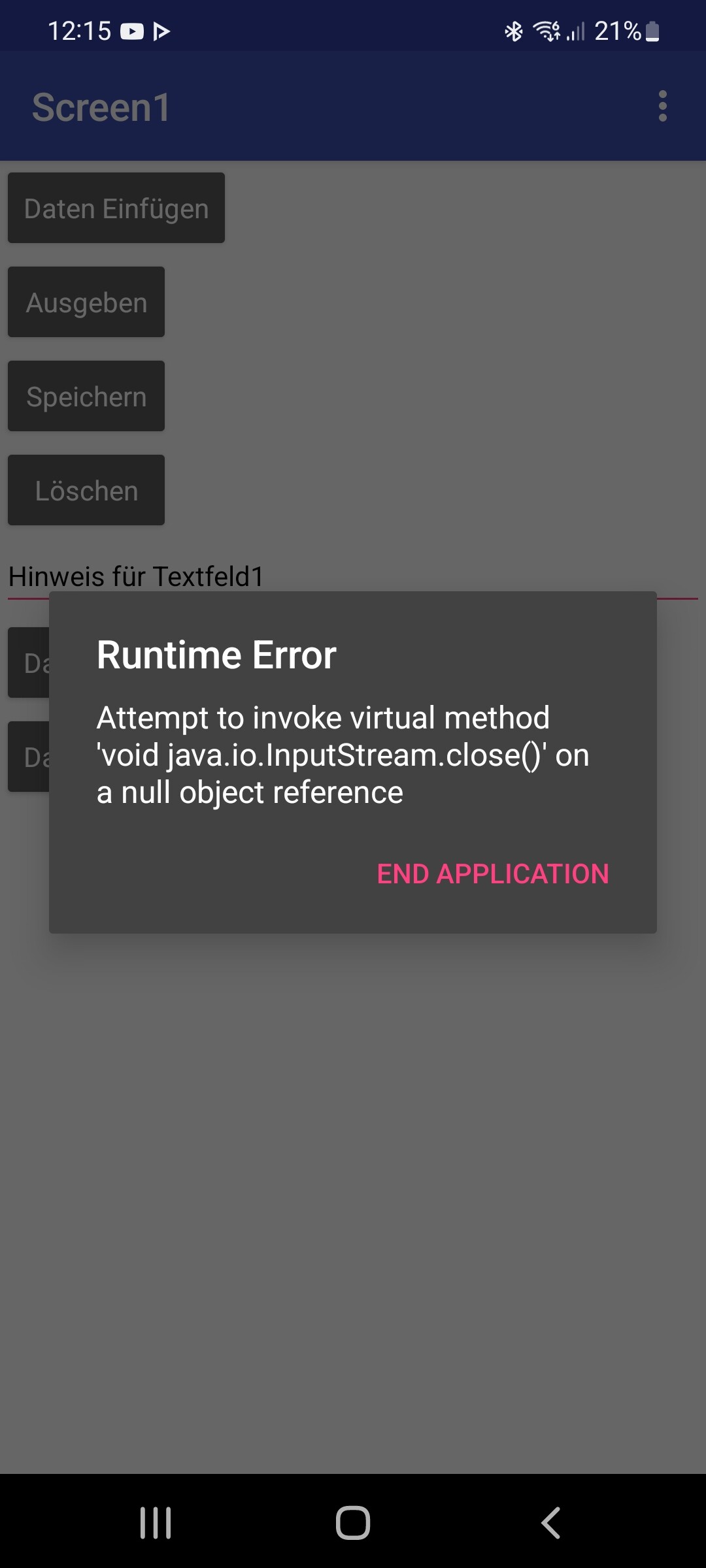Tap the first partially hidden Da button
This screenshot has height=1568, width=706.
coord(29,662)
